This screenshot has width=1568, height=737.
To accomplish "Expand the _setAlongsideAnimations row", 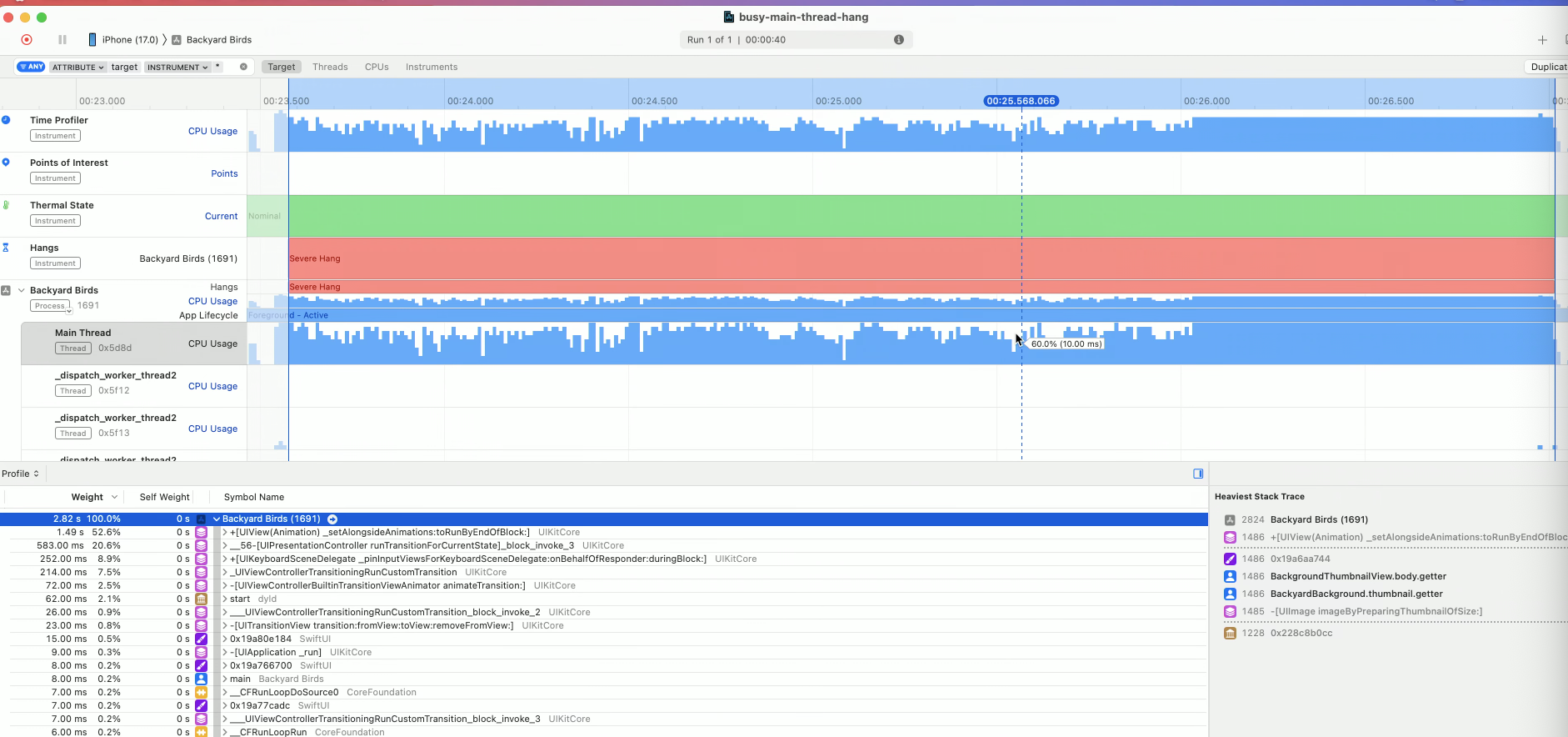I will point(225,532).
